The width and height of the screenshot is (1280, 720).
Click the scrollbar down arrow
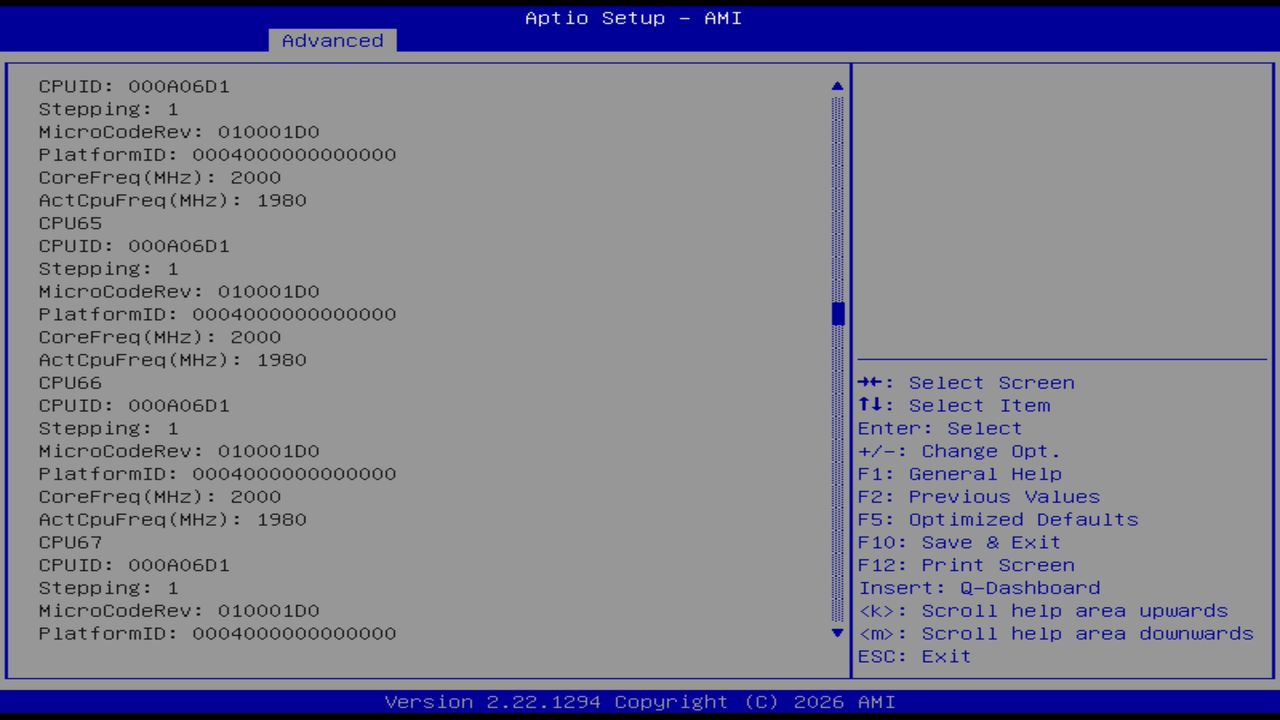click(836, 633)
